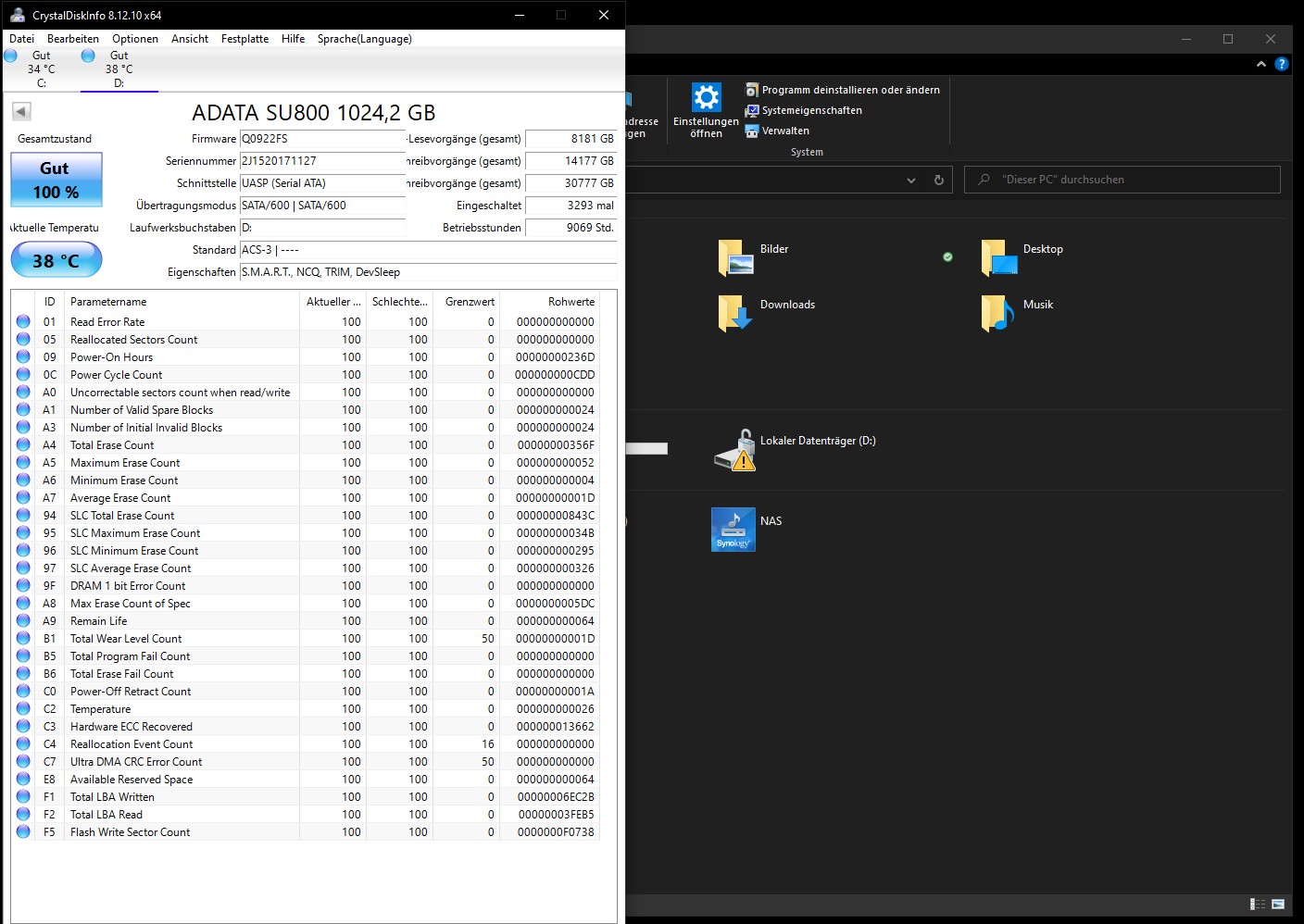Click Programm deinstallieren oder ändern icon
This screenshot has width=1304, height=924.
752,90
